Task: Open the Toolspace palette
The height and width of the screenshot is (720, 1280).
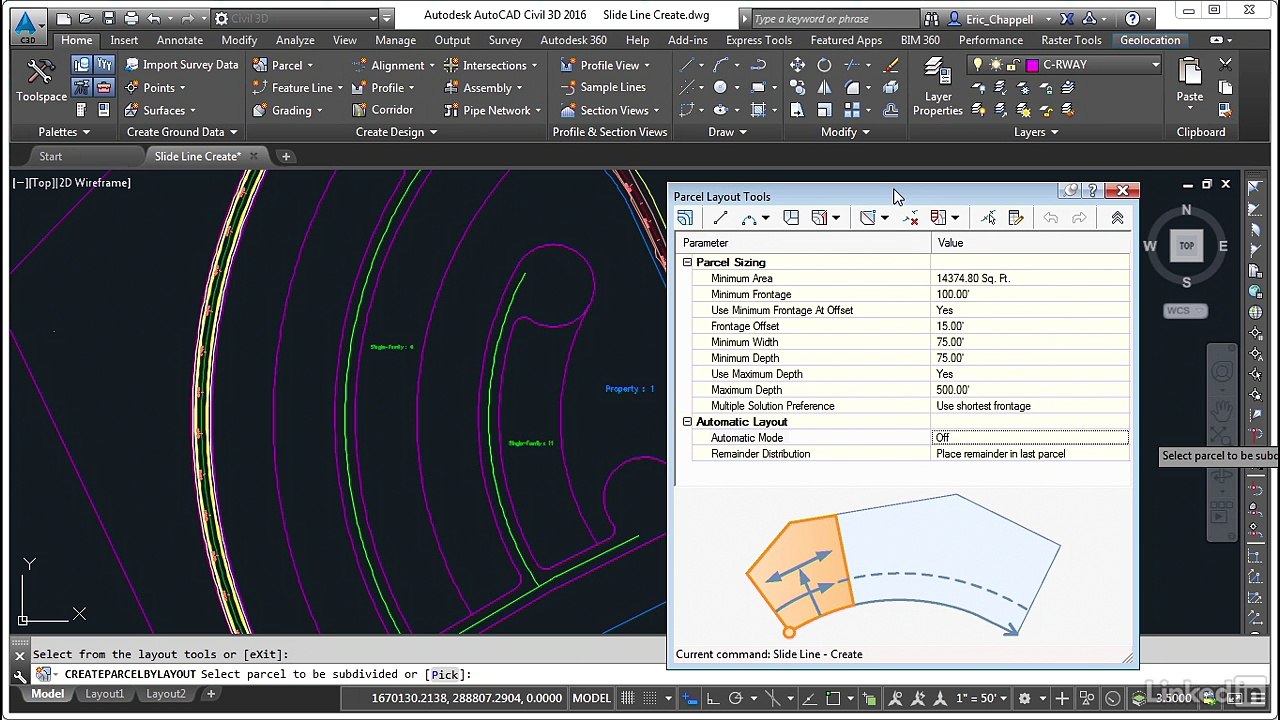Action: click(x=41, y=82)
